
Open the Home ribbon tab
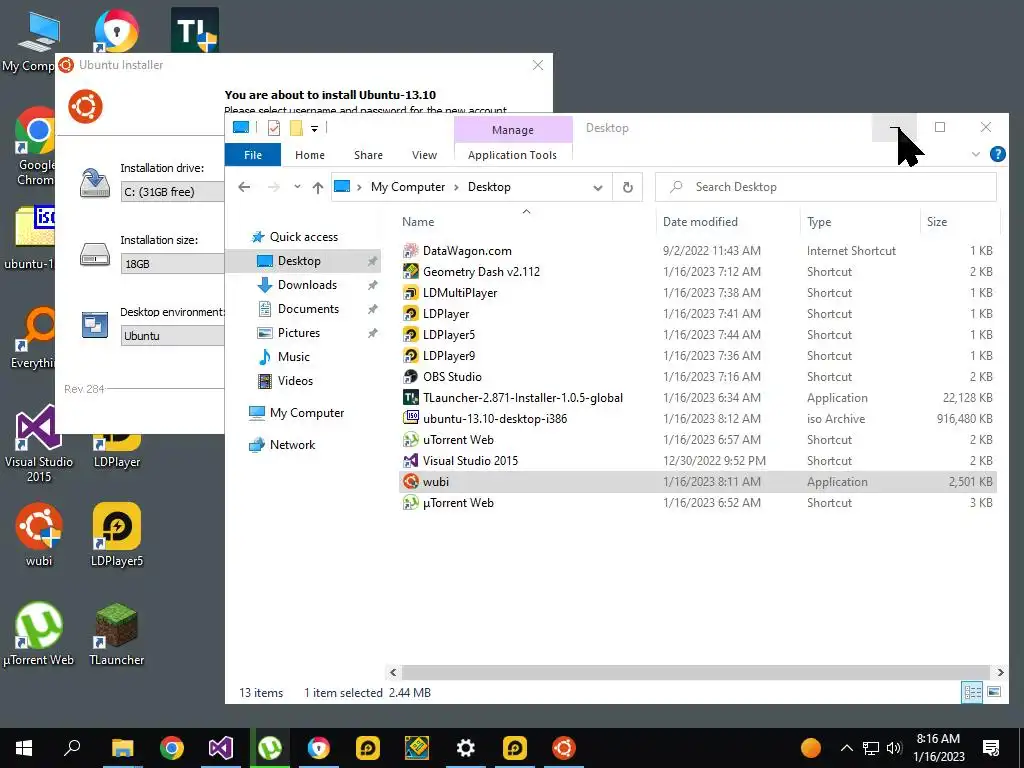coord(310,155)
